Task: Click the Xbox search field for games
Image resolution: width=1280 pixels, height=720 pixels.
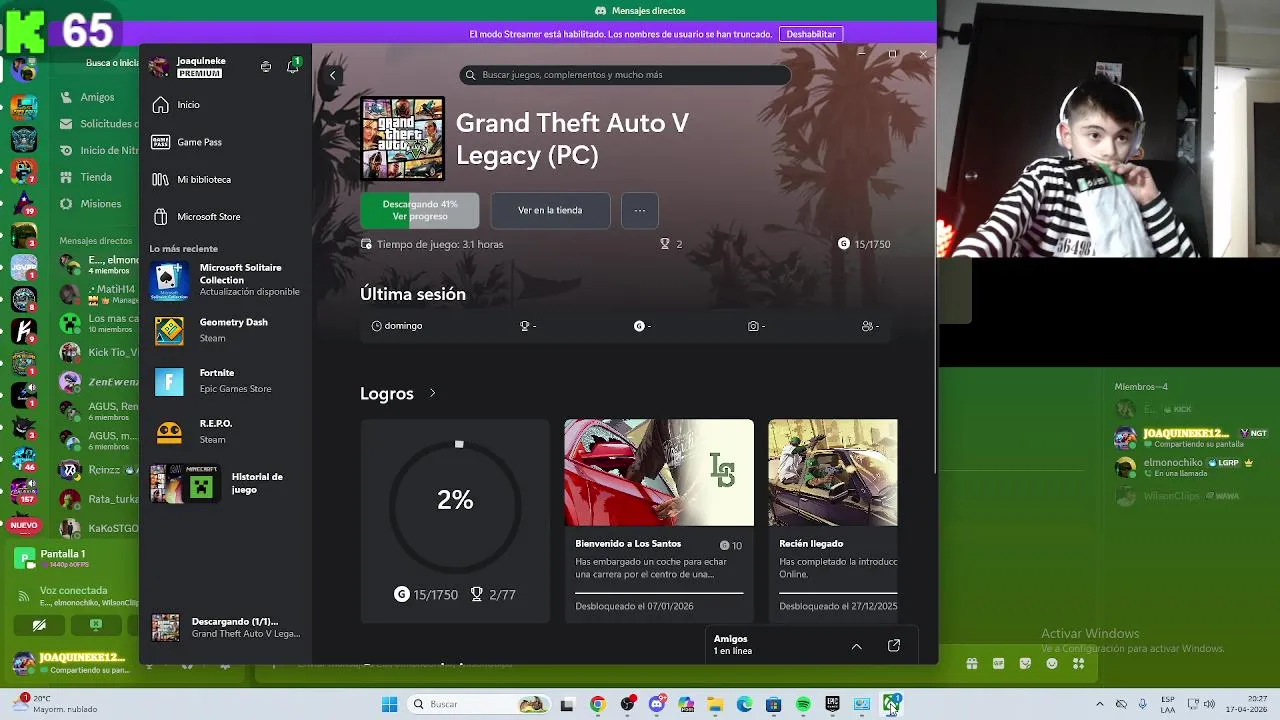Action: click(x=625, y=75)
